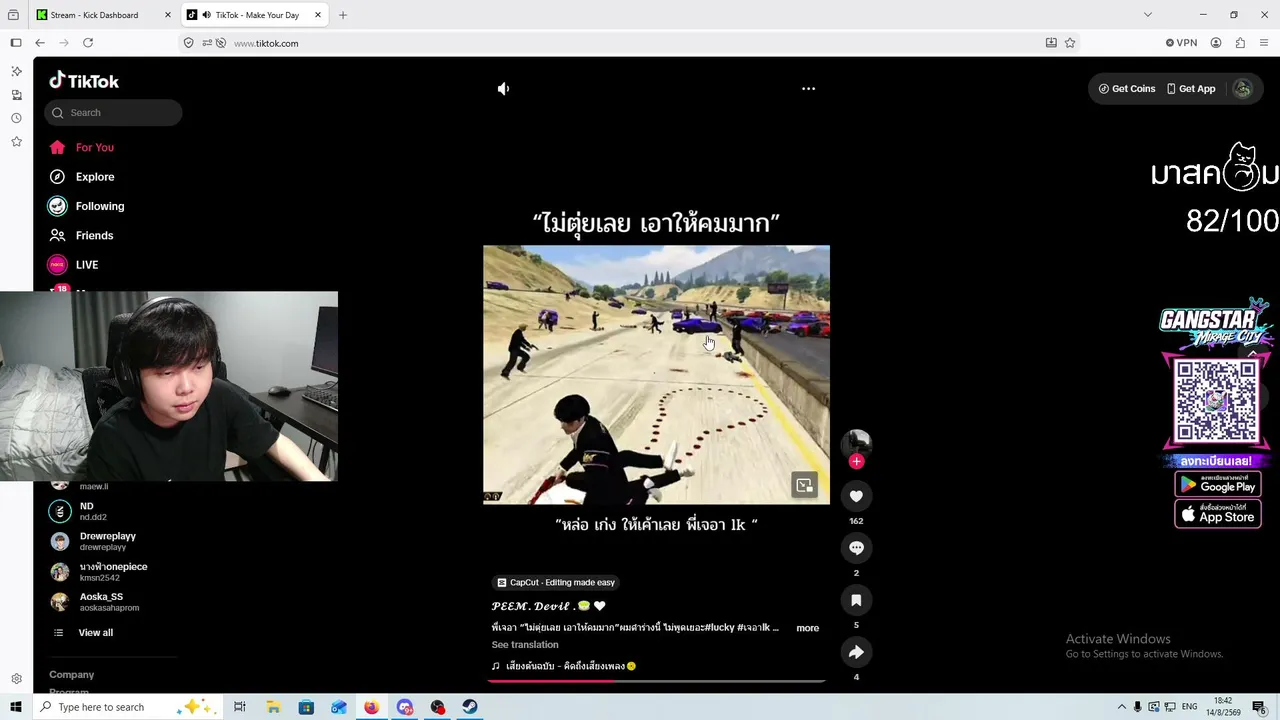This screenshot has height=720, width=1280.
Task: Open browser sidebar history icon
Action: 16,118
